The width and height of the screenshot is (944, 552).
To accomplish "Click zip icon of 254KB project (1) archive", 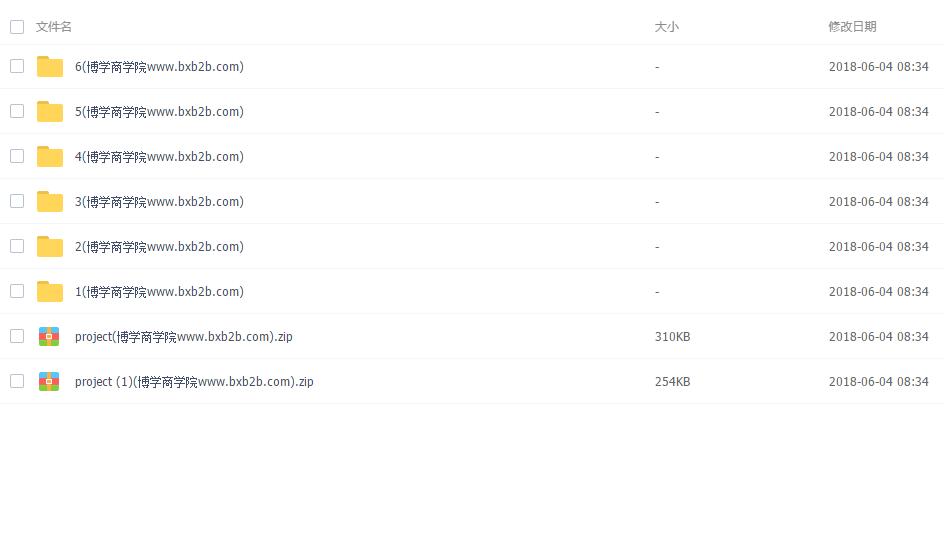I will coord(49,382).
